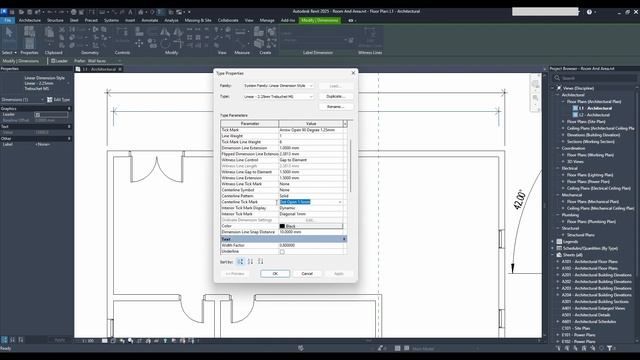The image size is (640, 360).
Task: Click the filter icon in bottom status bar
Action: point(609,348)
